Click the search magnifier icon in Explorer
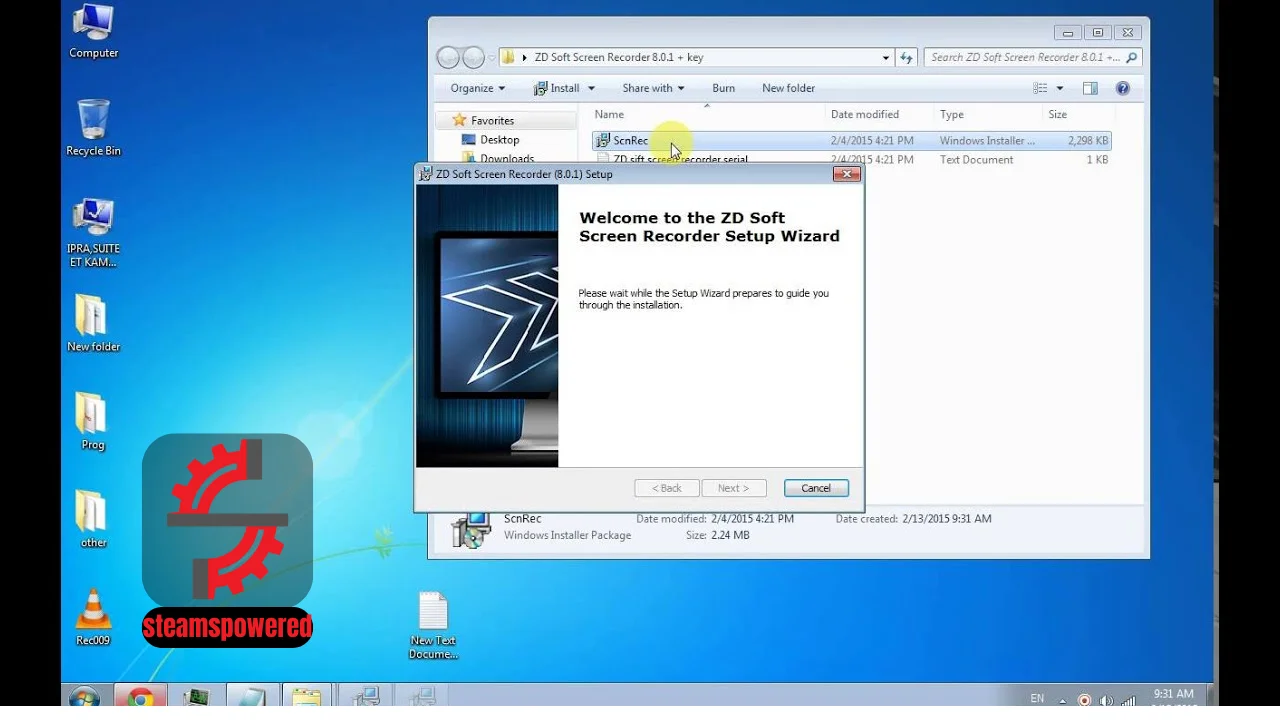1280x720 pixels. (1132, 58)
